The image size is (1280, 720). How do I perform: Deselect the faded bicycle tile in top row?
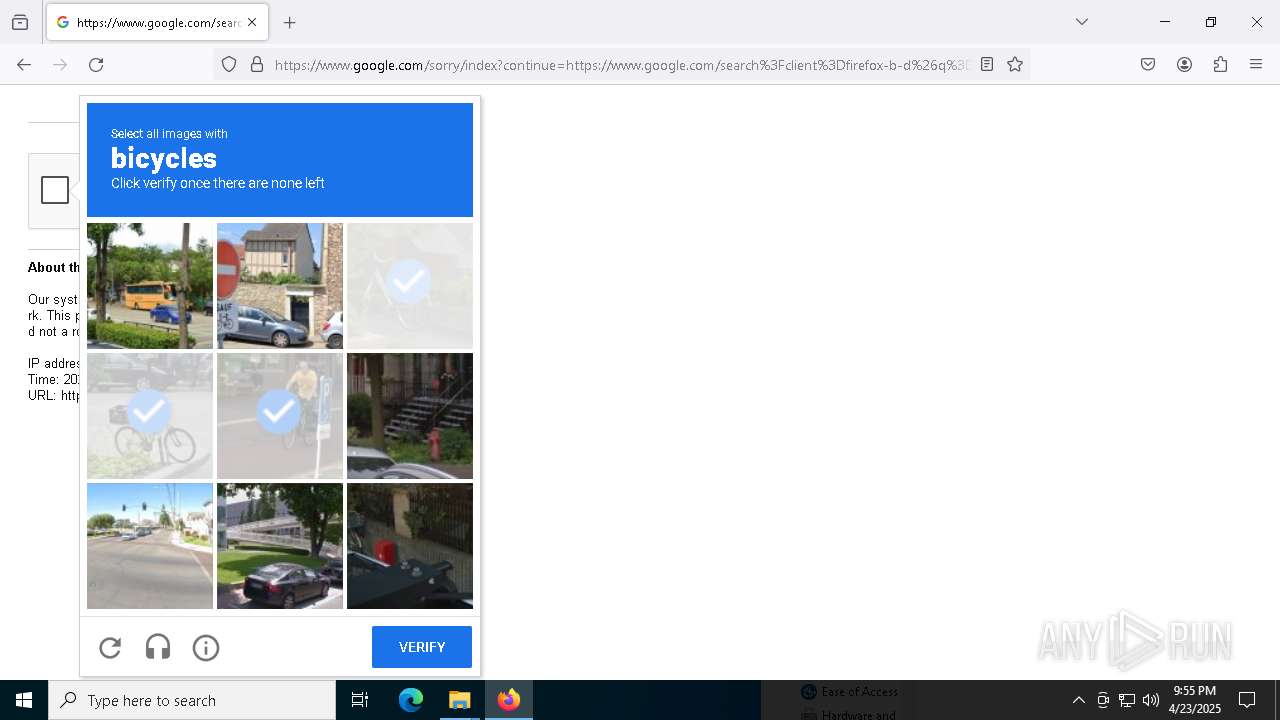[410, 286]
